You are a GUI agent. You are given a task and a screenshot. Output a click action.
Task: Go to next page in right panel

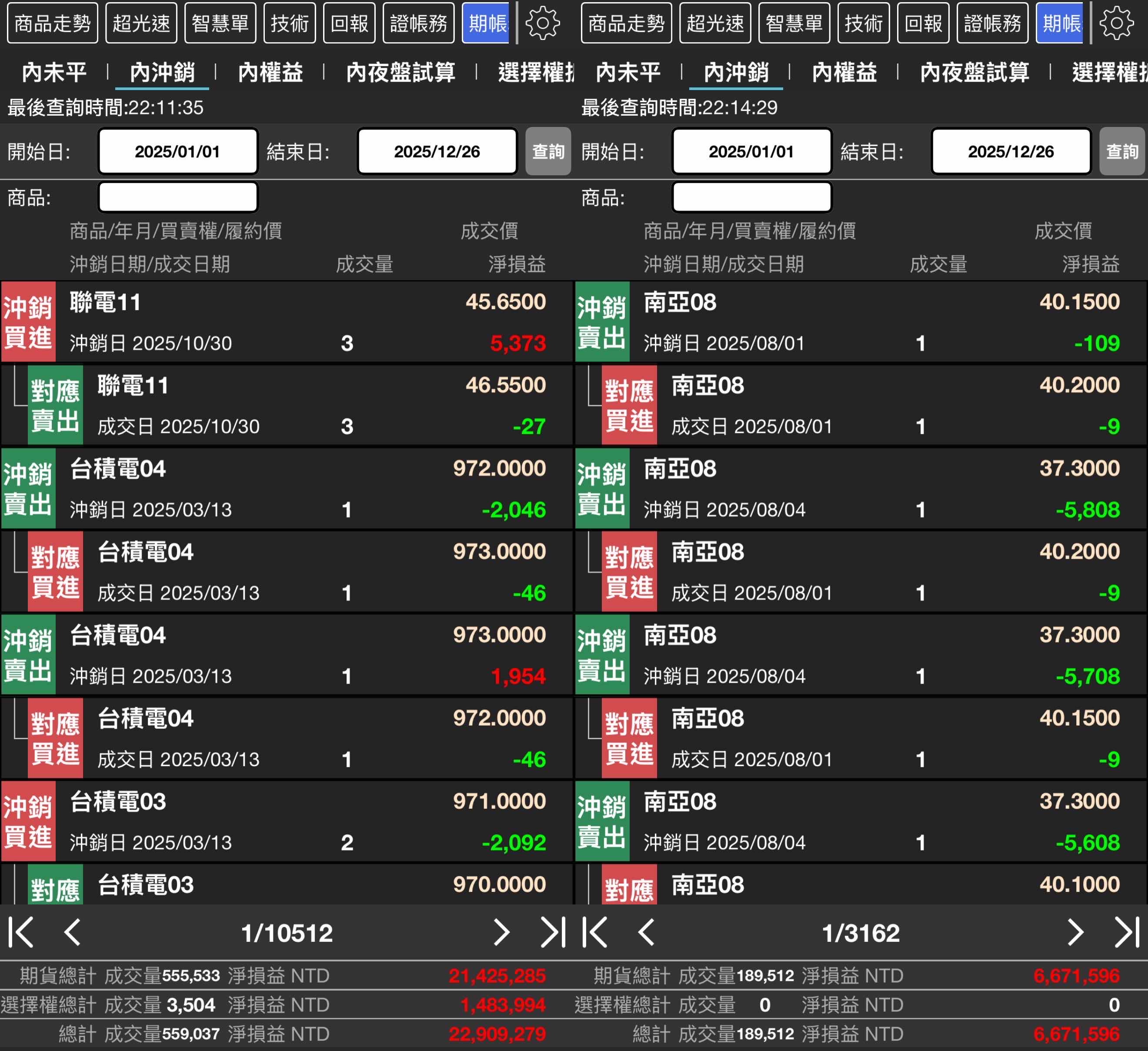(x=1075, y=933)
